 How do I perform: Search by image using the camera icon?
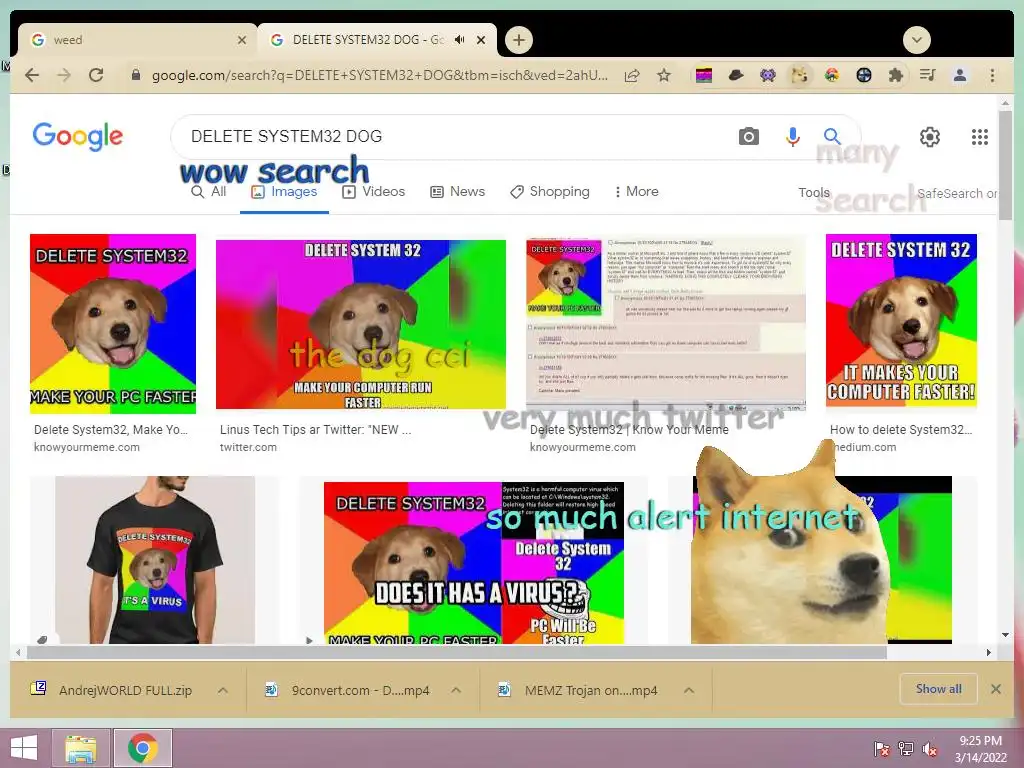click(748, 136)
